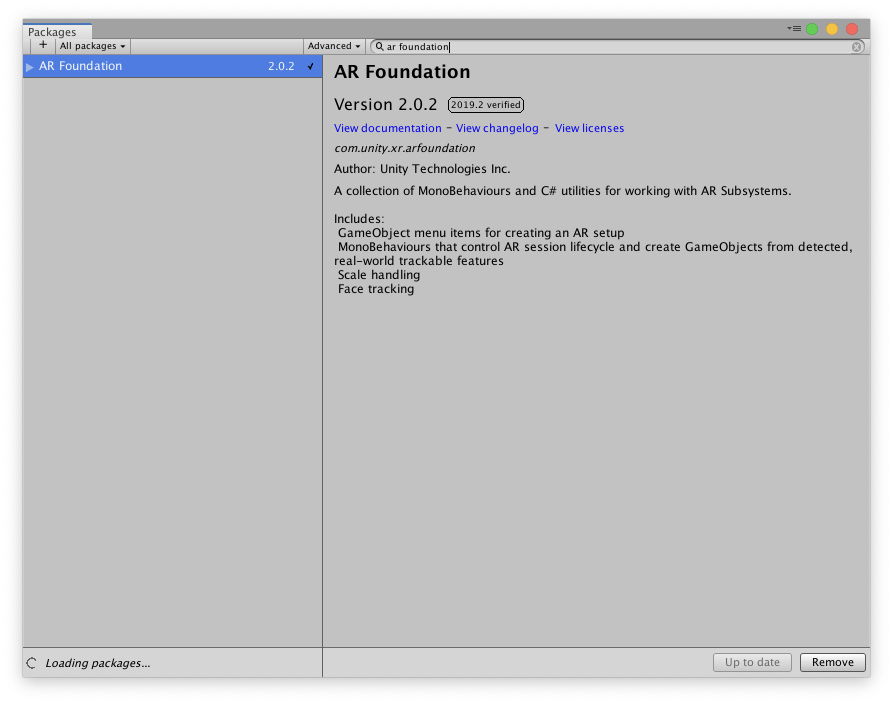Close the window with the red button
Image resolution: width=893 pixels, height=704 pixels.
[852, 29]
